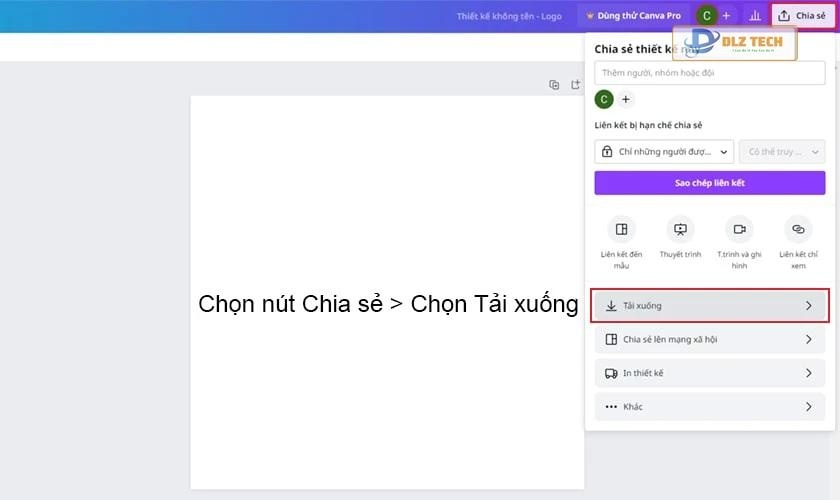Viewport: 840px width, 500px height.
Task: Select Liên kết chỉ xem icon
Action: 798,230
